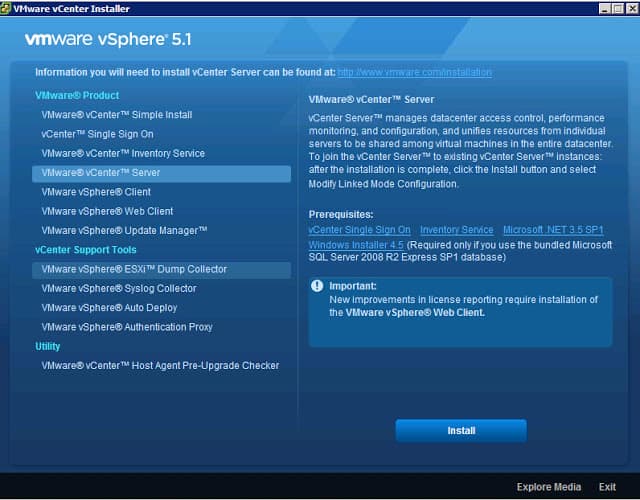Image resolution: width=640 pixels, height=500 pixels.
Task: Pick VMware vSphere Update Manager
Action: tap(124, 230)
